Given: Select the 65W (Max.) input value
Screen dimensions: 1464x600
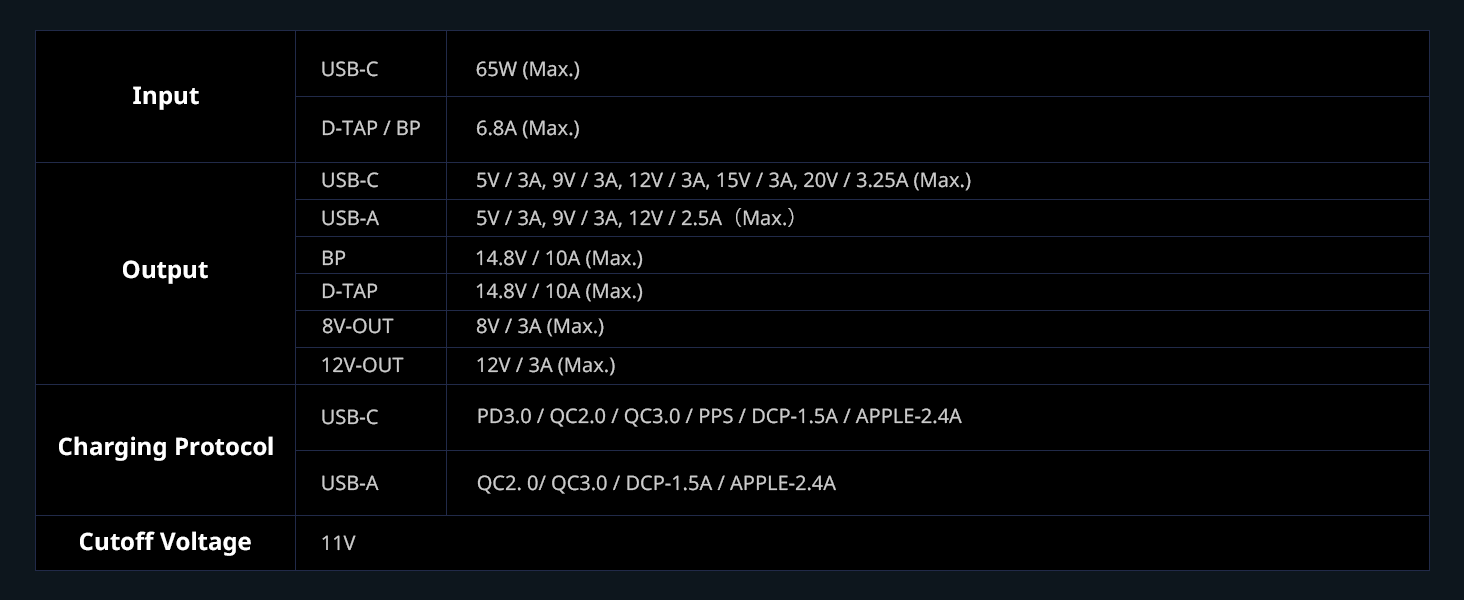Looking at the screenshot, I should (528, 69).
